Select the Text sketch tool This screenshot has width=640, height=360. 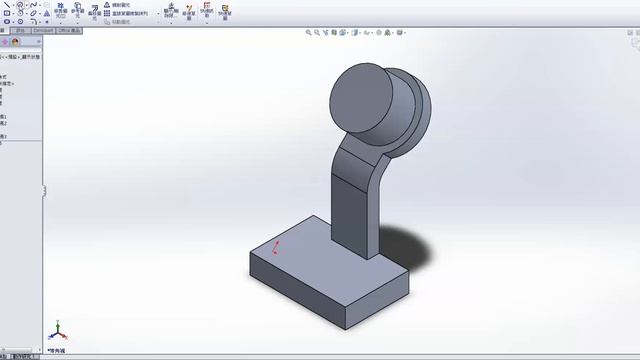point(47,13)
